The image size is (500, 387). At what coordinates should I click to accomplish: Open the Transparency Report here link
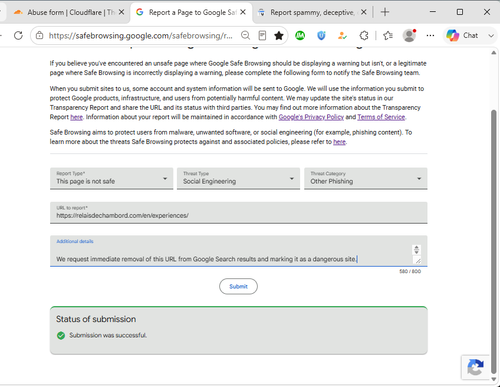[76, 117]
